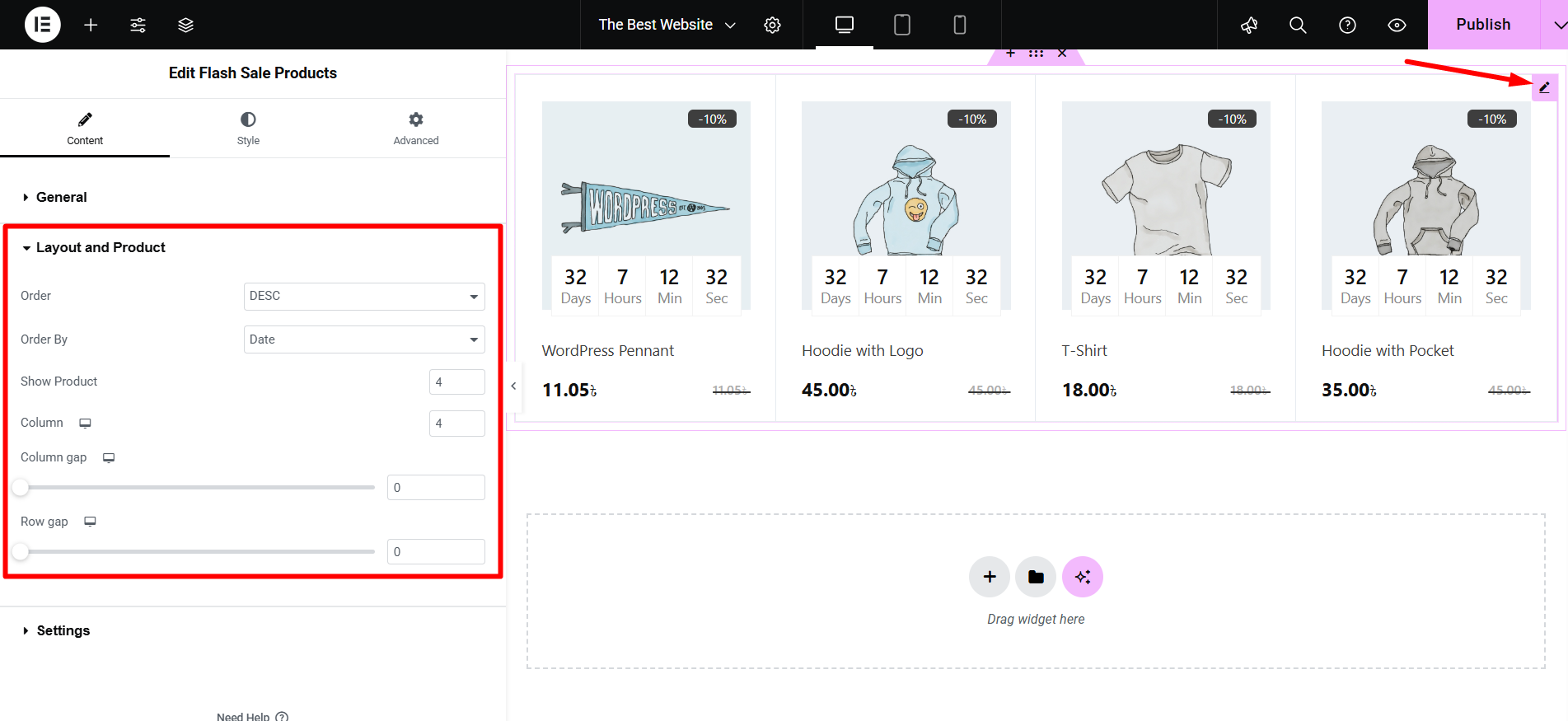
Task: Open What's New megaphone icon
Action: coord(1249,25)
